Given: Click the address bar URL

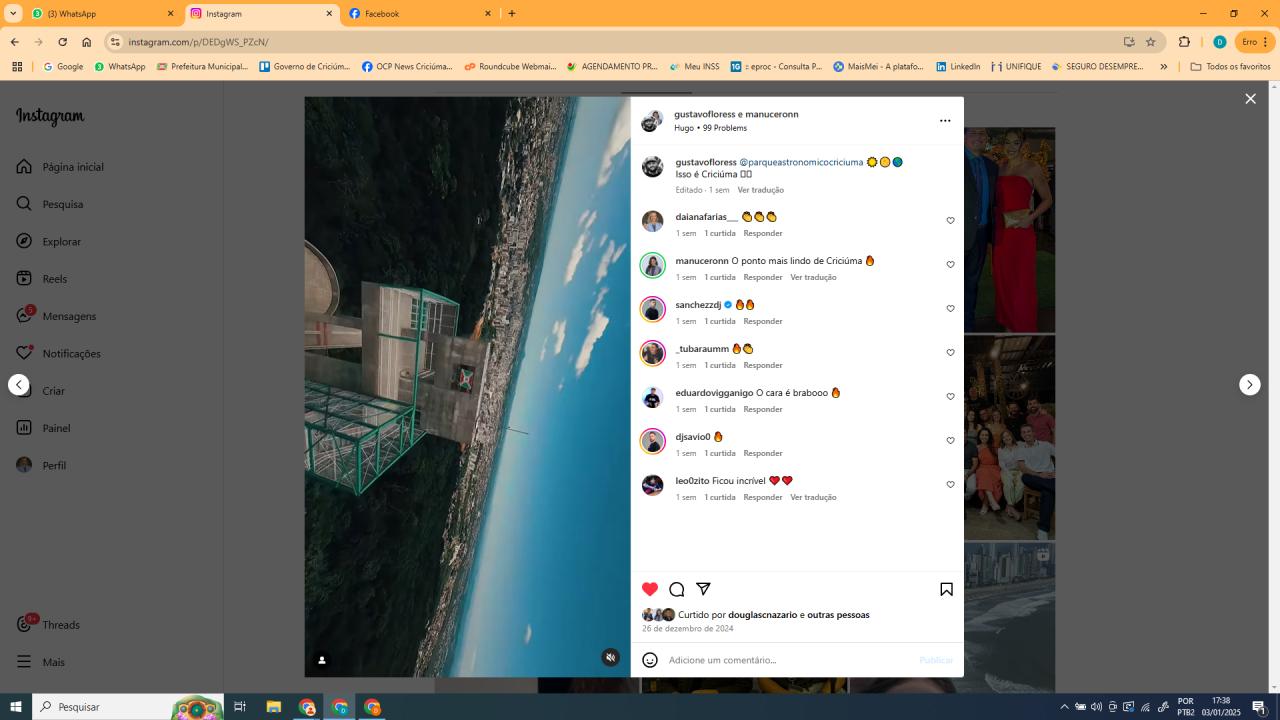Looking at the screenshot, I should (x=198, y=42).
